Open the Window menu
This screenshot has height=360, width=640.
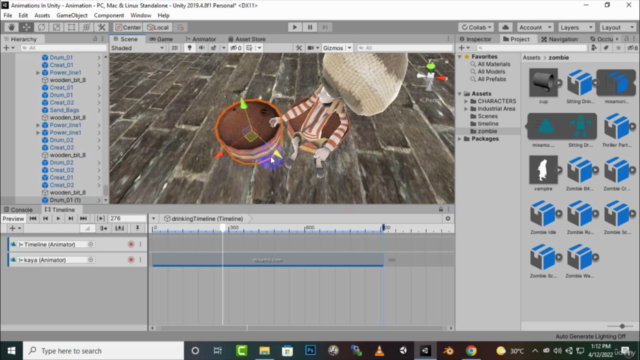[x=141, y=16]
